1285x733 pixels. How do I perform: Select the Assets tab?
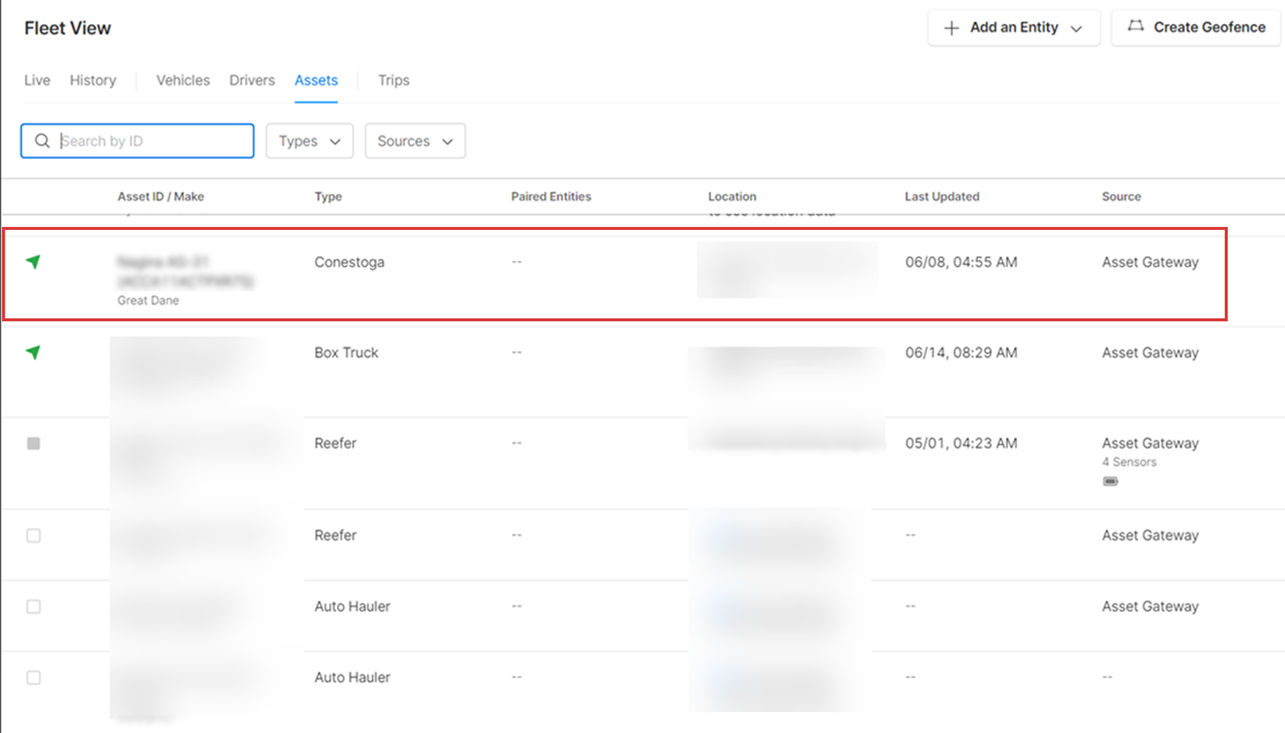316,80
